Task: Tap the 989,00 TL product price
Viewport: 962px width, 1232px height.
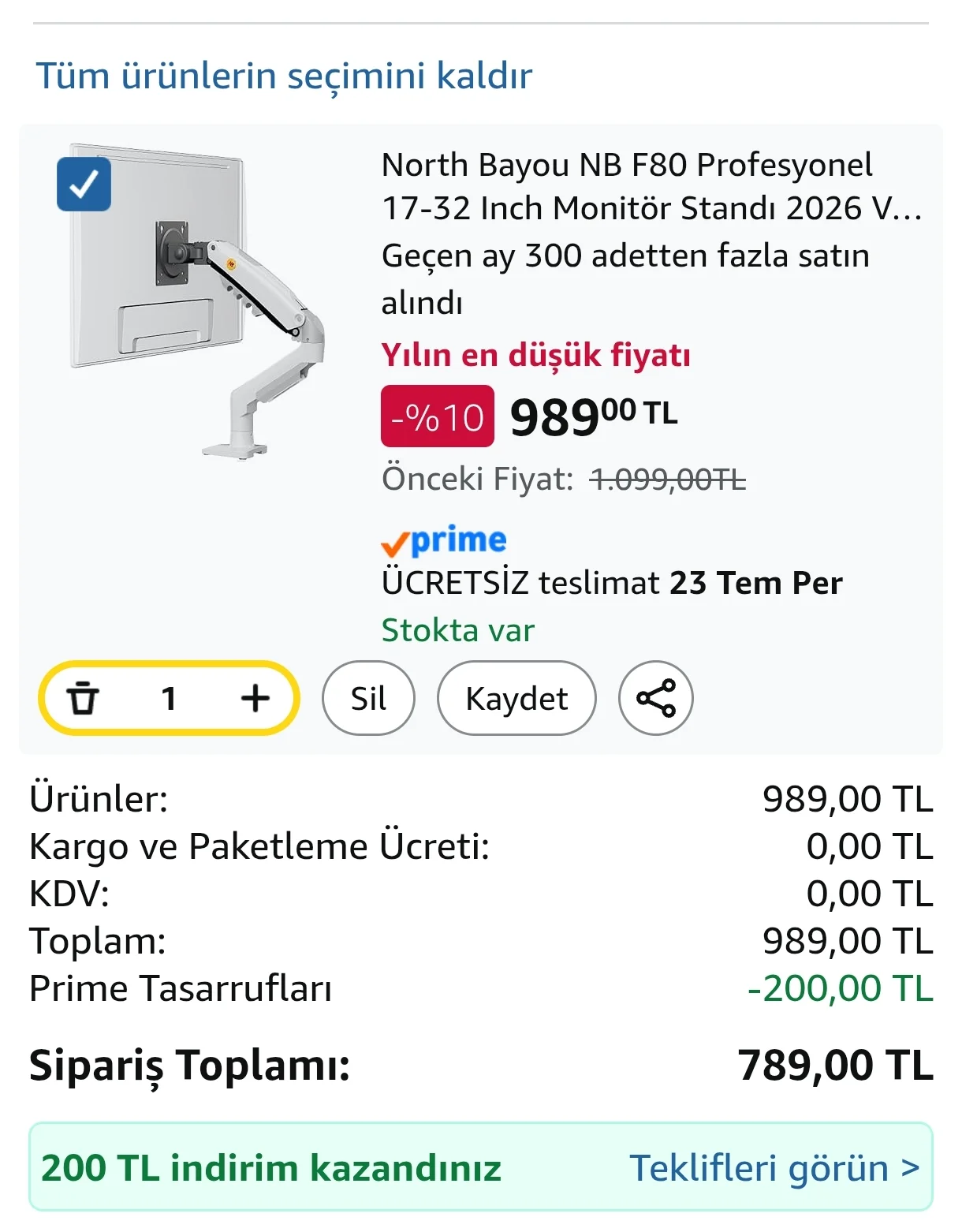Action: (594, 416)
